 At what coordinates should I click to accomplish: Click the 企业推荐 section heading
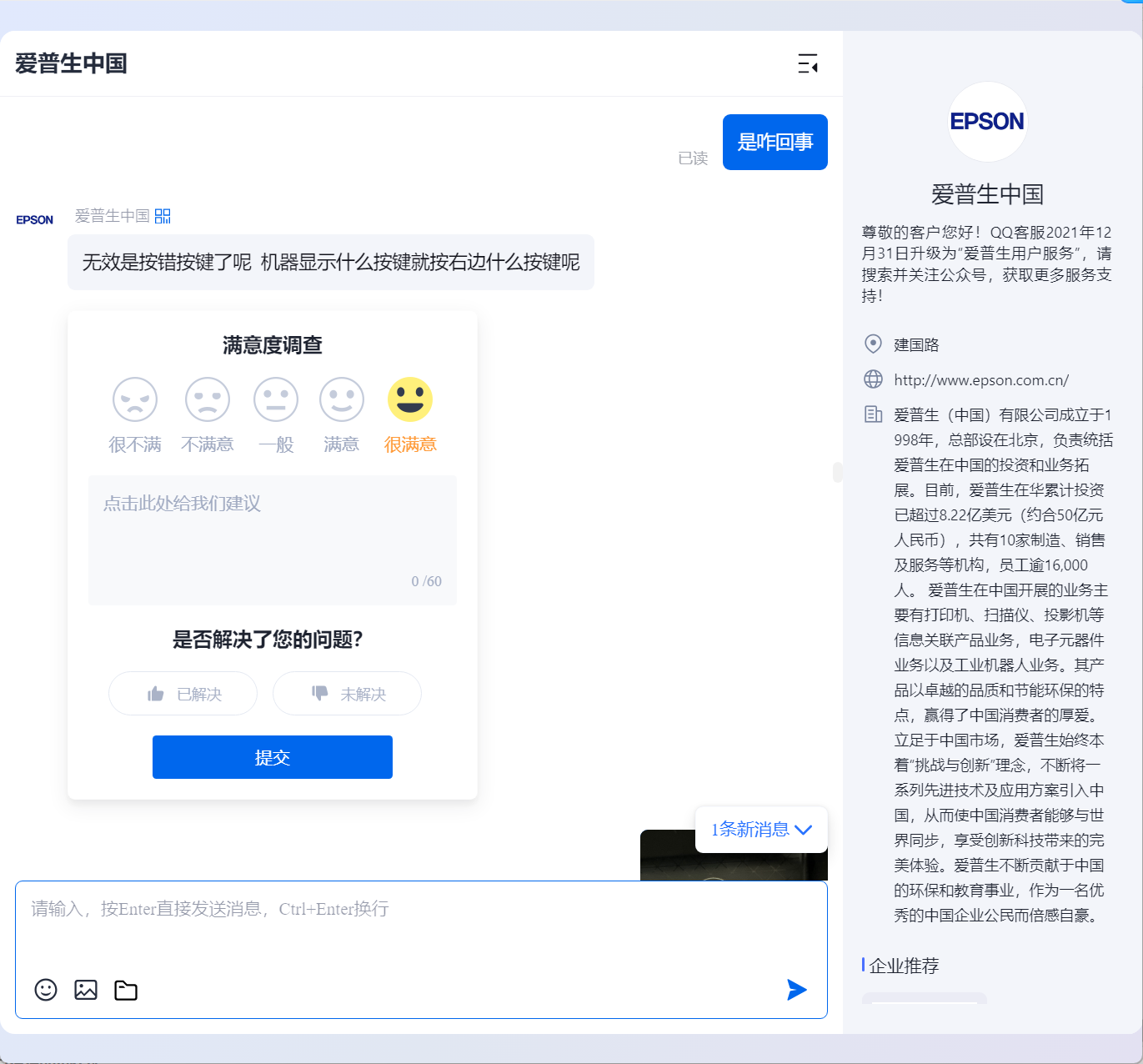click(904, 966)
